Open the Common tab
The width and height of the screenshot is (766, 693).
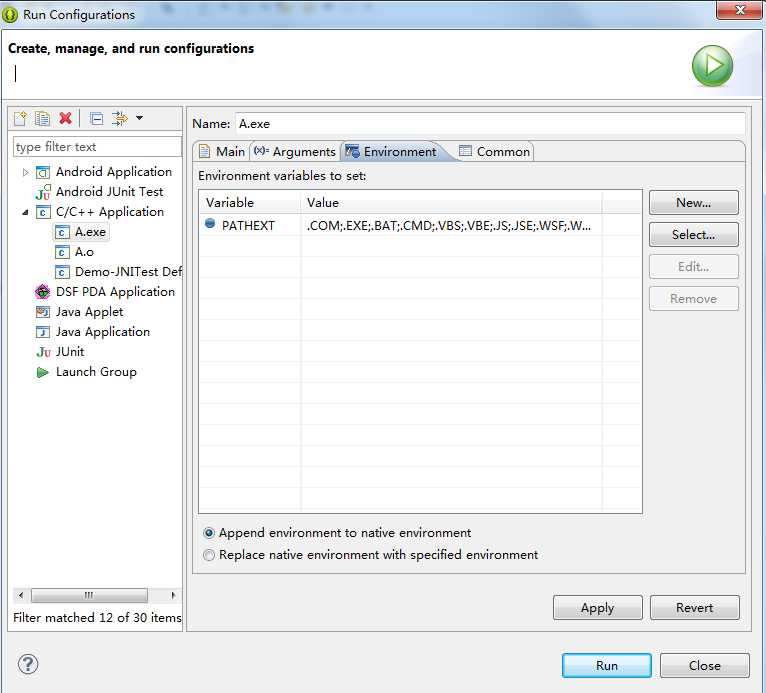[x=495, y=152]
